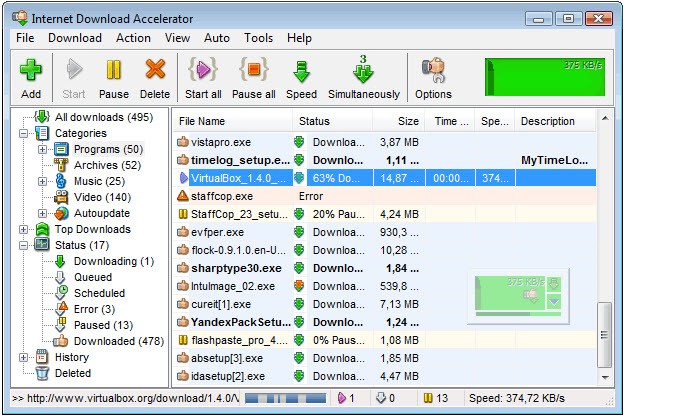
Task: Open the View menu
Action: 177,38
